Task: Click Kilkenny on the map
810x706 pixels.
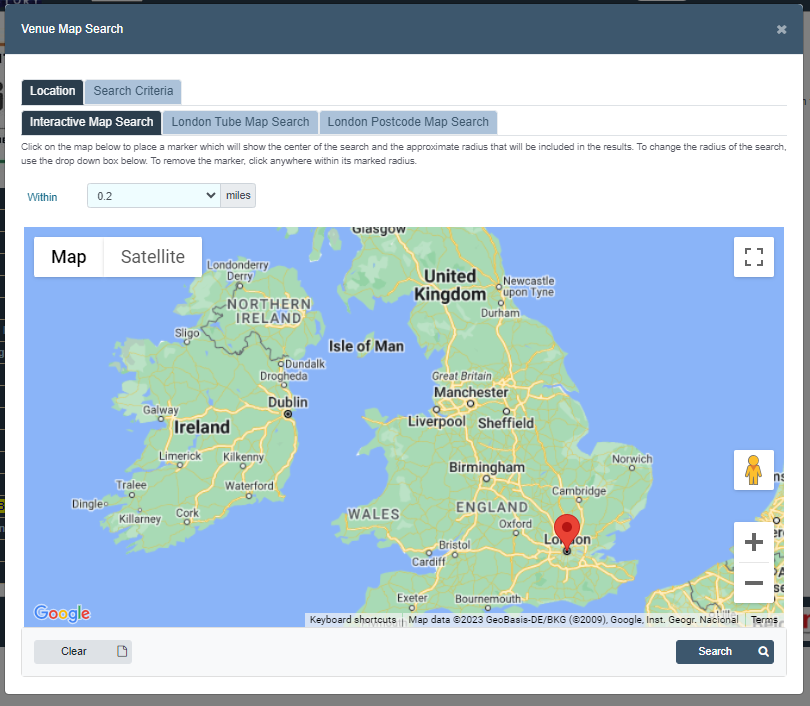Action: 243,457
